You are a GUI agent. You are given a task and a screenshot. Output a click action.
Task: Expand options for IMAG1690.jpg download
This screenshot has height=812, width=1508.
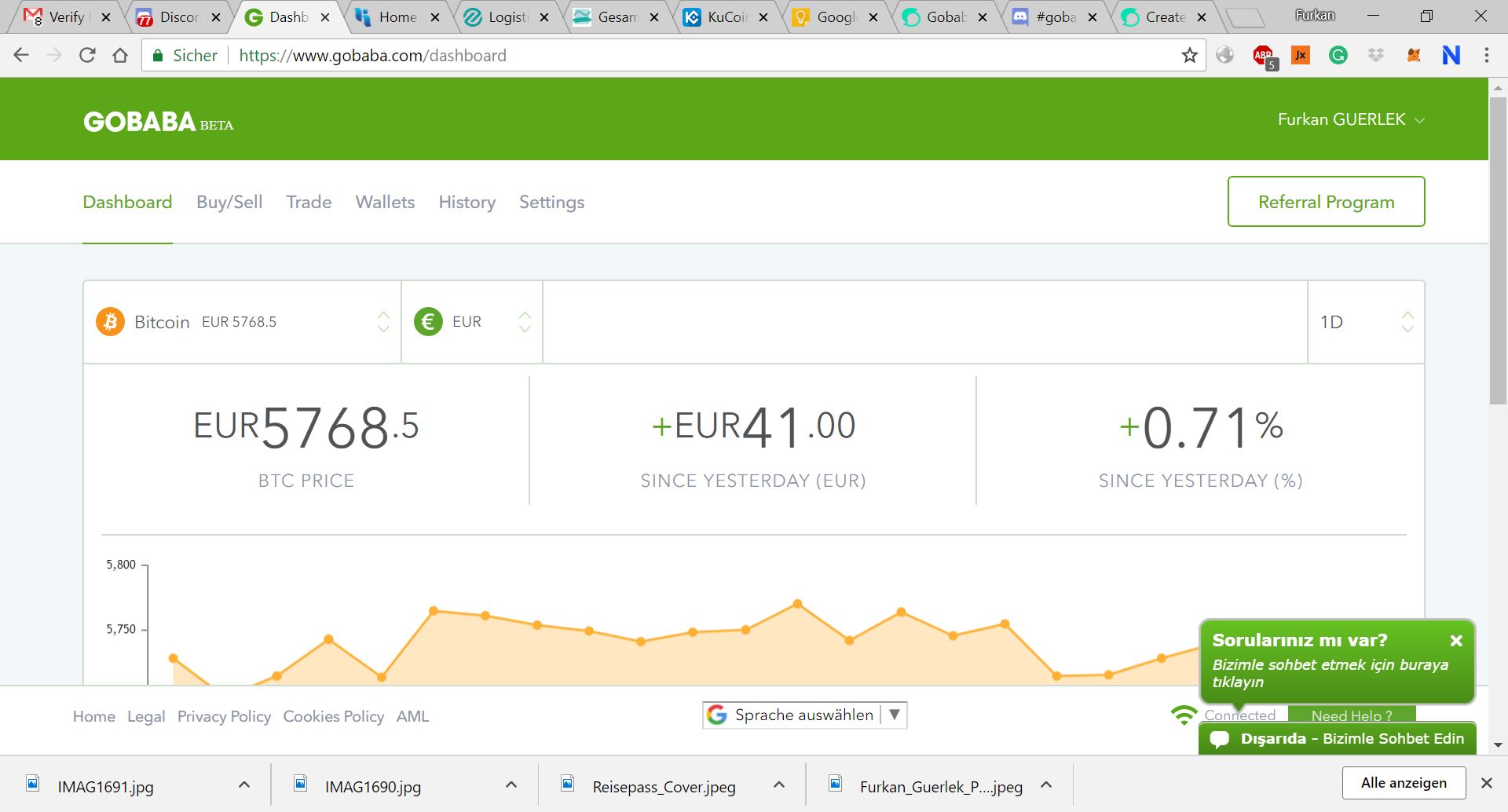tap(511, 785)
